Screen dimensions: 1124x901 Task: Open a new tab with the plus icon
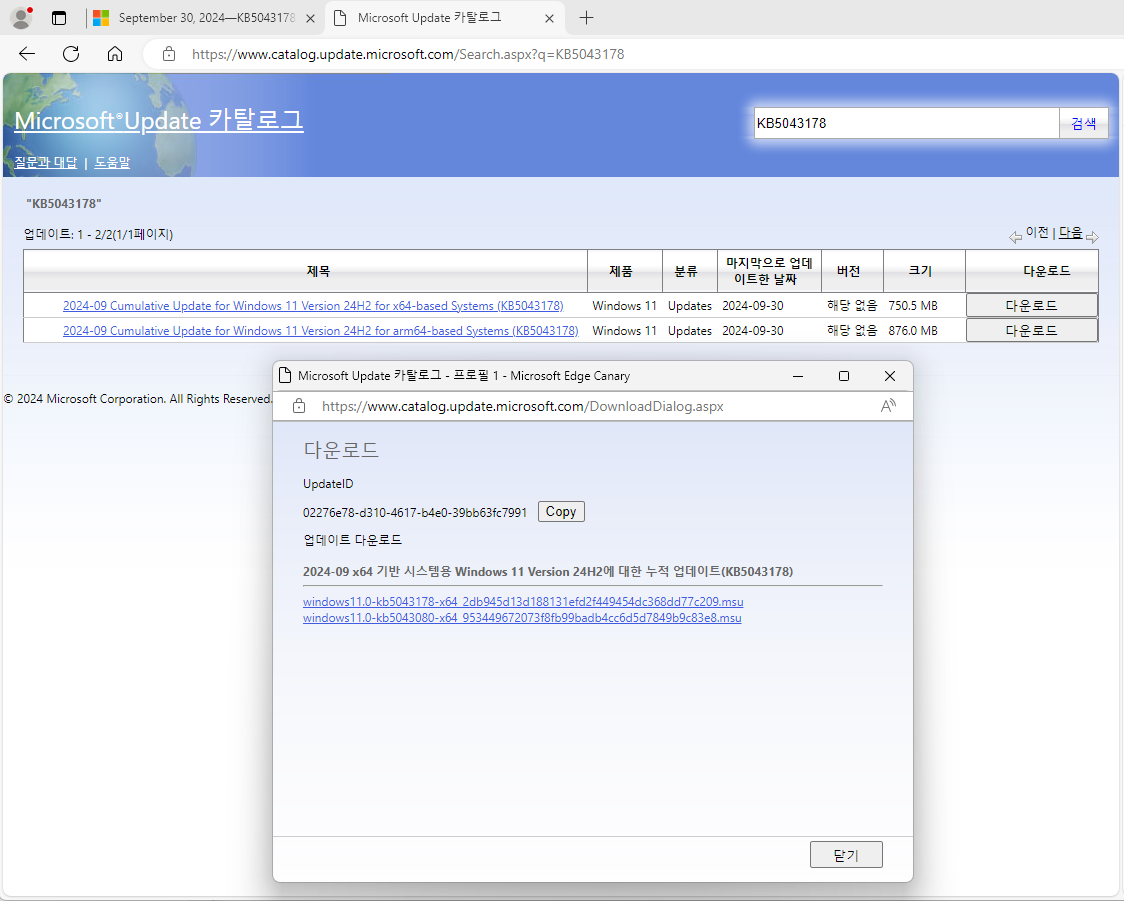[x=586, y=18]
